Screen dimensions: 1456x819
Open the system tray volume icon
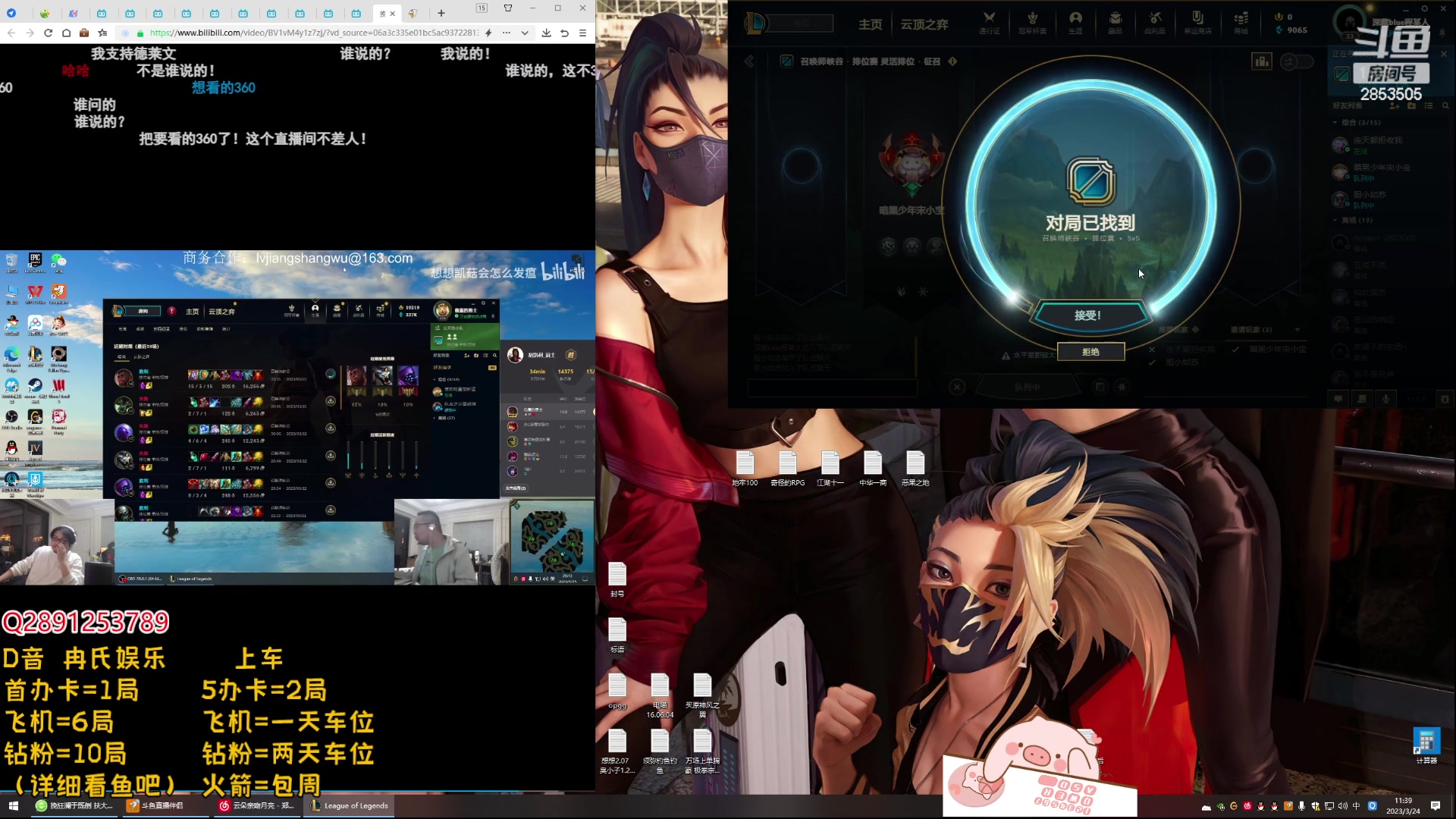(x=1343, y=806)
